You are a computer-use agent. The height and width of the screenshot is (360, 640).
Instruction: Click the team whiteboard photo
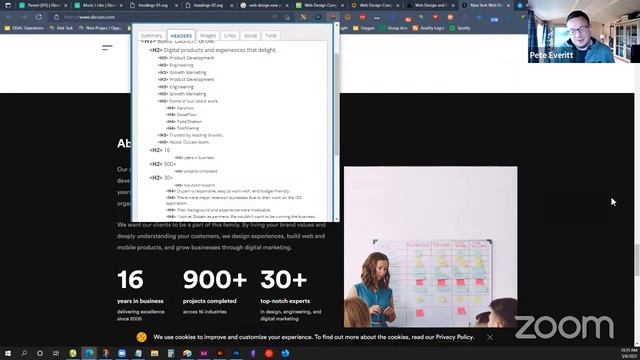point(430,247)
